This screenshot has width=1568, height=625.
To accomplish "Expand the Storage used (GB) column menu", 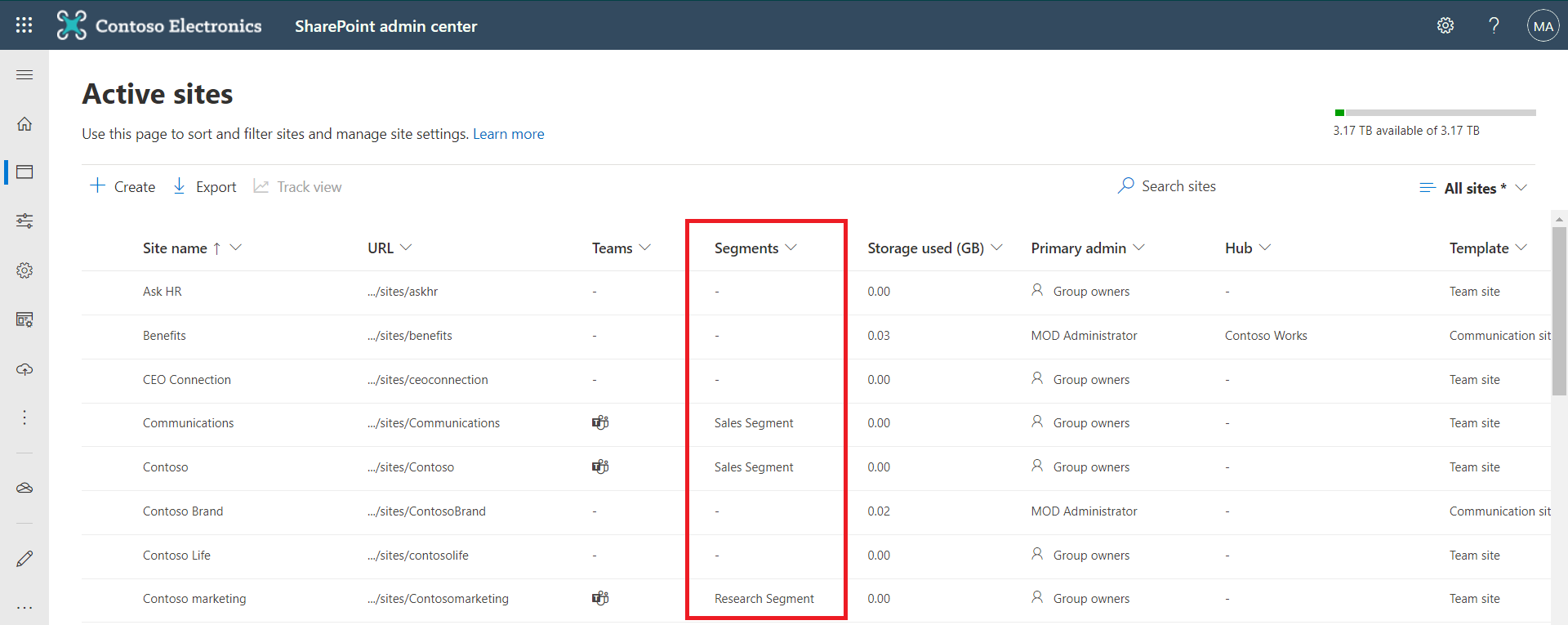I will 996,248.
